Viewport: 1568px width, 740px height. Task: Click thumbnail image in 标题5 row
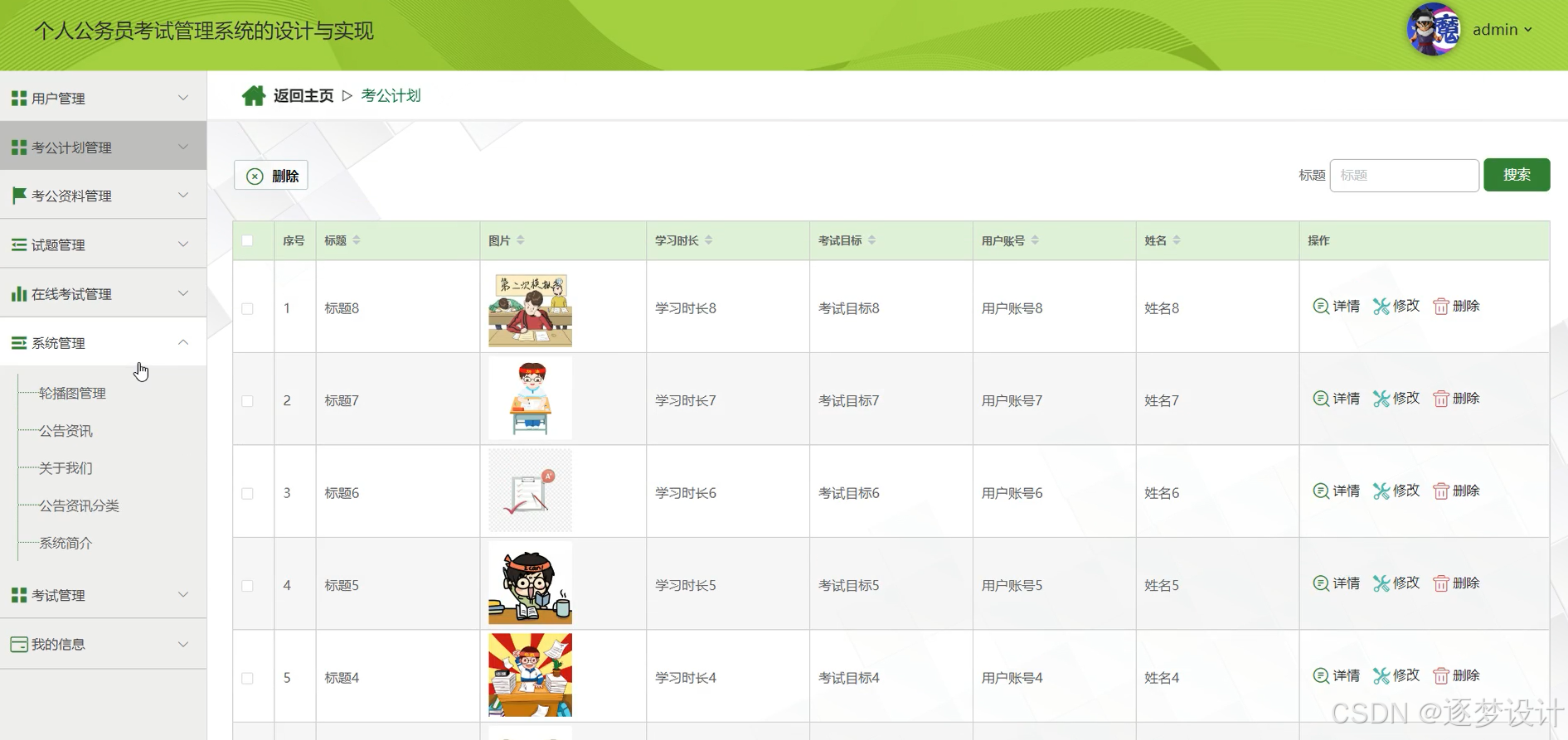pos(531,583)
